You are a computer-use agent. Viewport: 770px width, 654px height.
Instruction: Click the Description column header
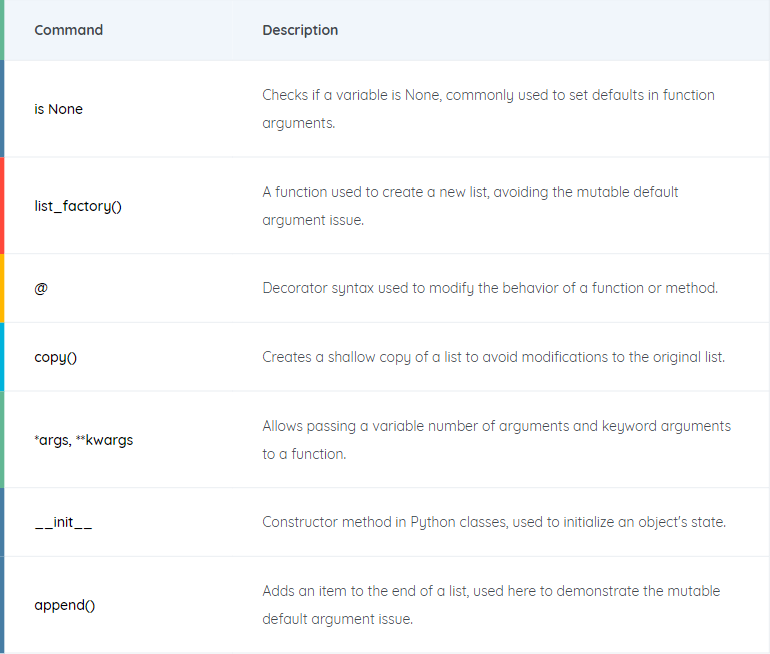point(300,30)
